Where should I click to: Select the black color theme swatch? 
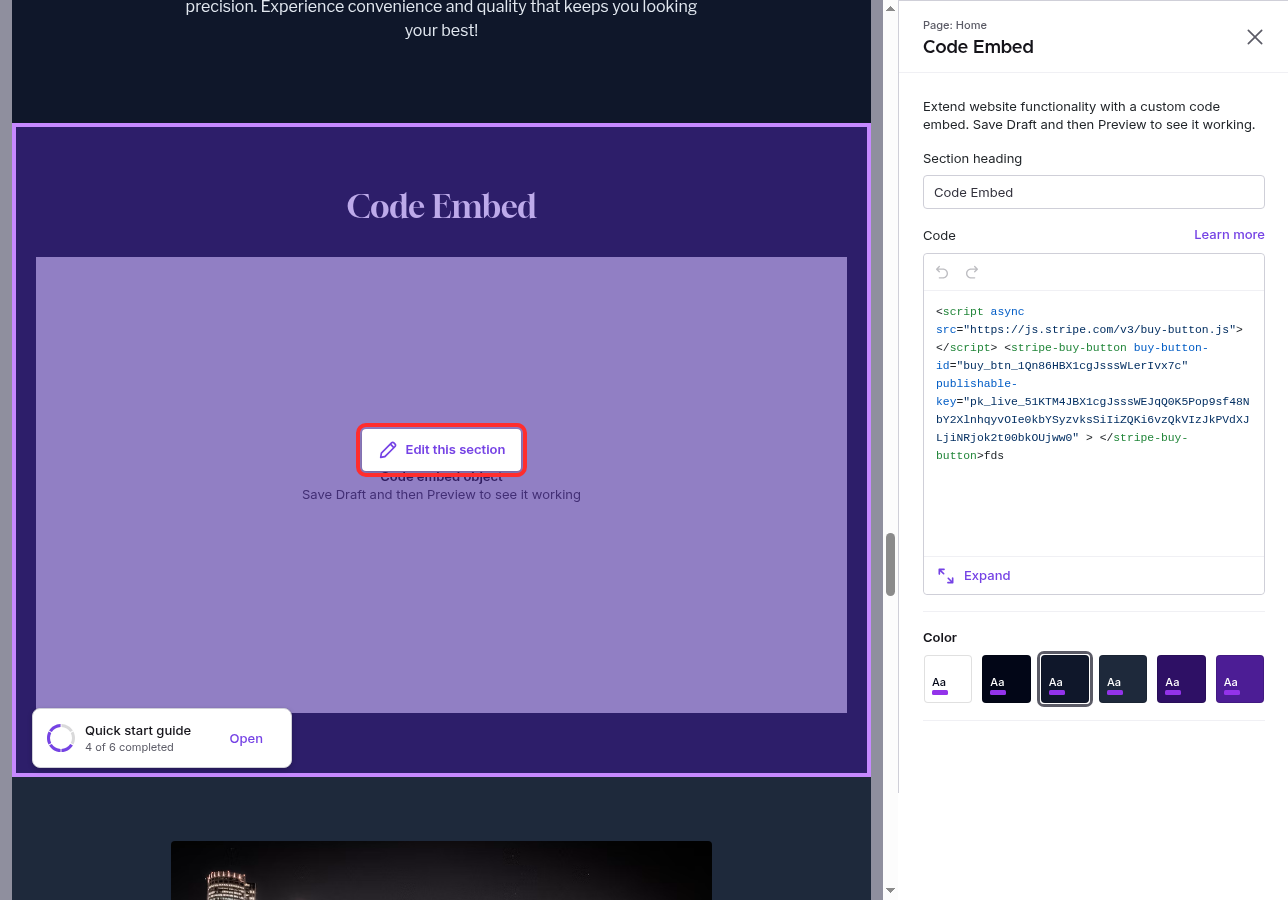(1006, 679)
